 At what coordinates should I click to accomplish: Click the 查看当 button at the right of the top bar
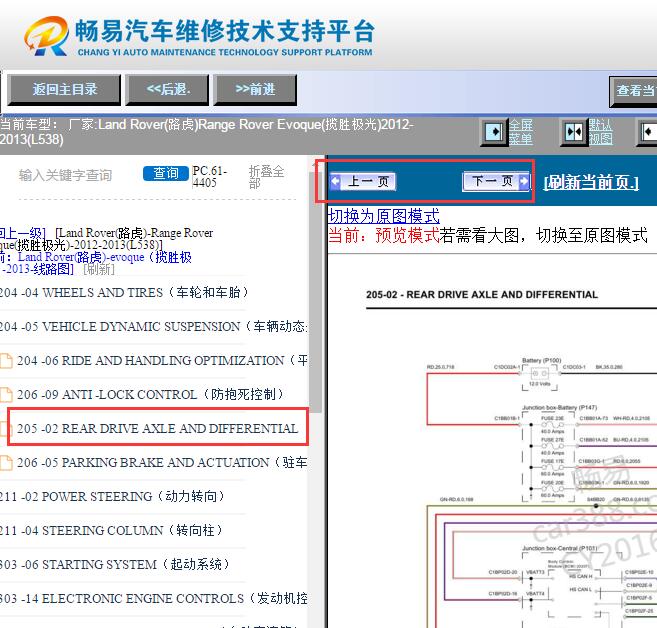634,91
